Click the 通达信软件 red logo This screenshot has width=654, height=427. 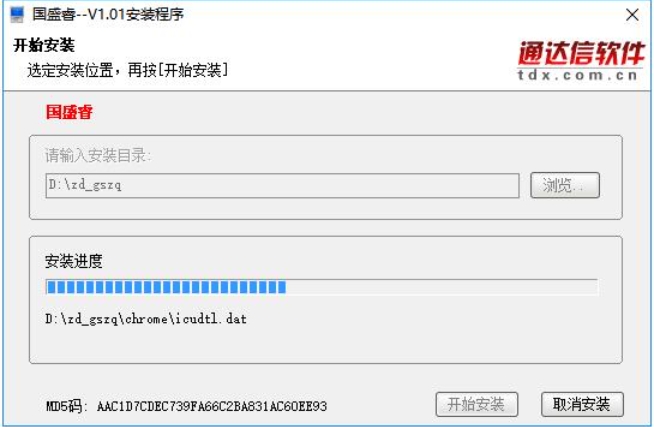click(581, 53)
